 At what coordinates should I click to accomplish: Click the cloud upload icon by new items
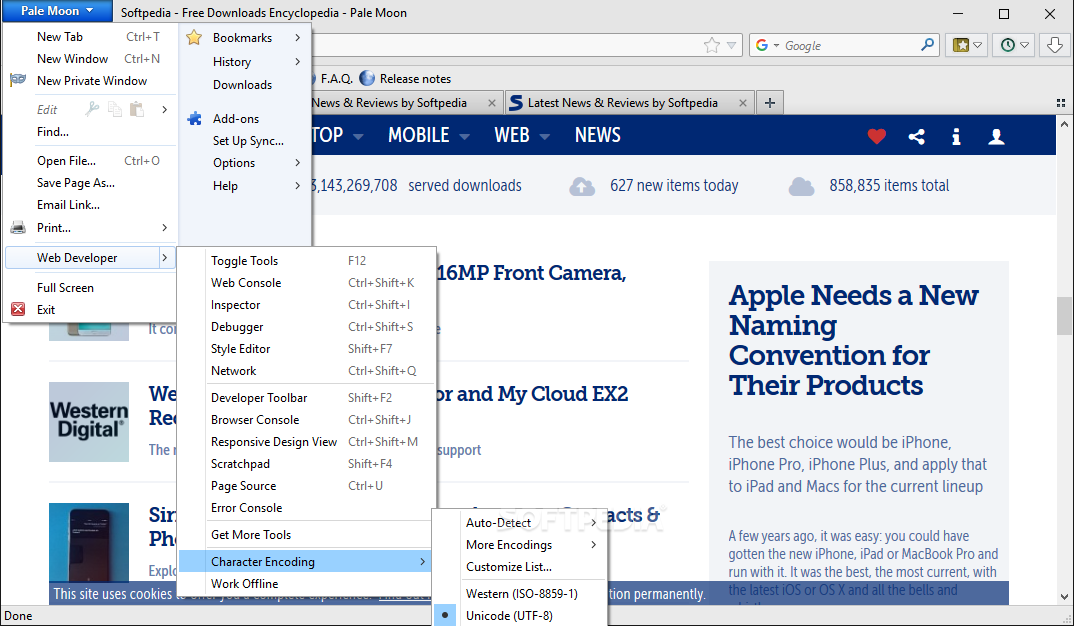coord(582,186)
